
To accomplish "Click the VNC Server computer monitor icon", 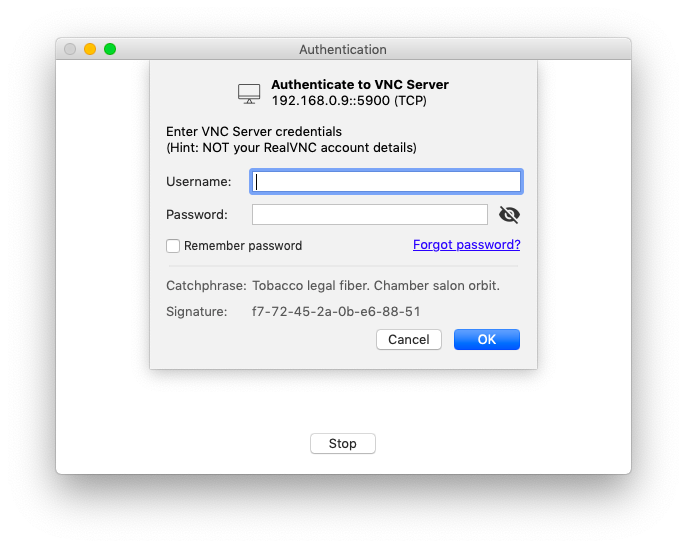I will 249,93.
